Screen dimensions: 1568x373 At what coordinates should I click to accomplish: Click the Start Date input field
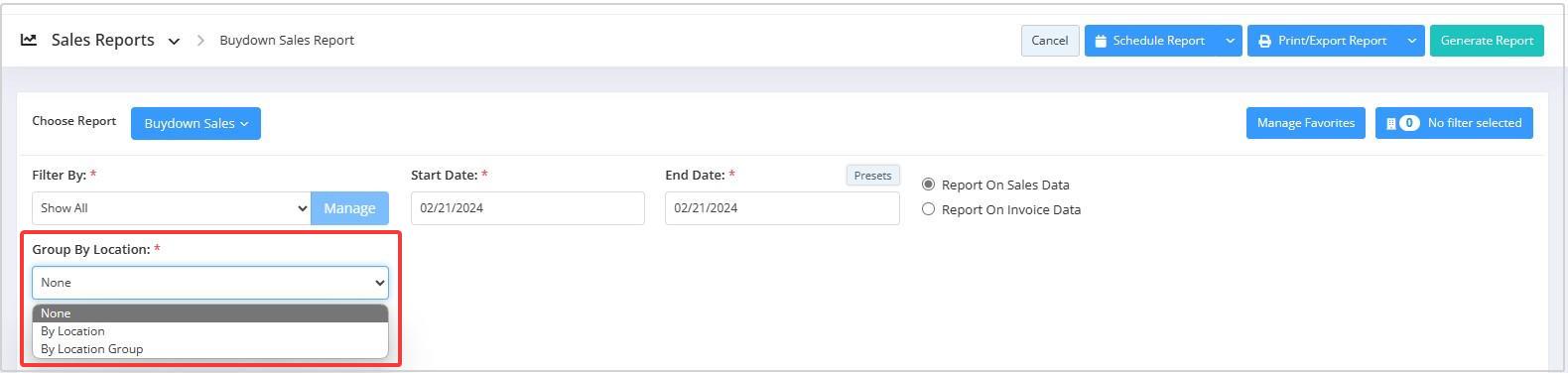click(528, 208)
